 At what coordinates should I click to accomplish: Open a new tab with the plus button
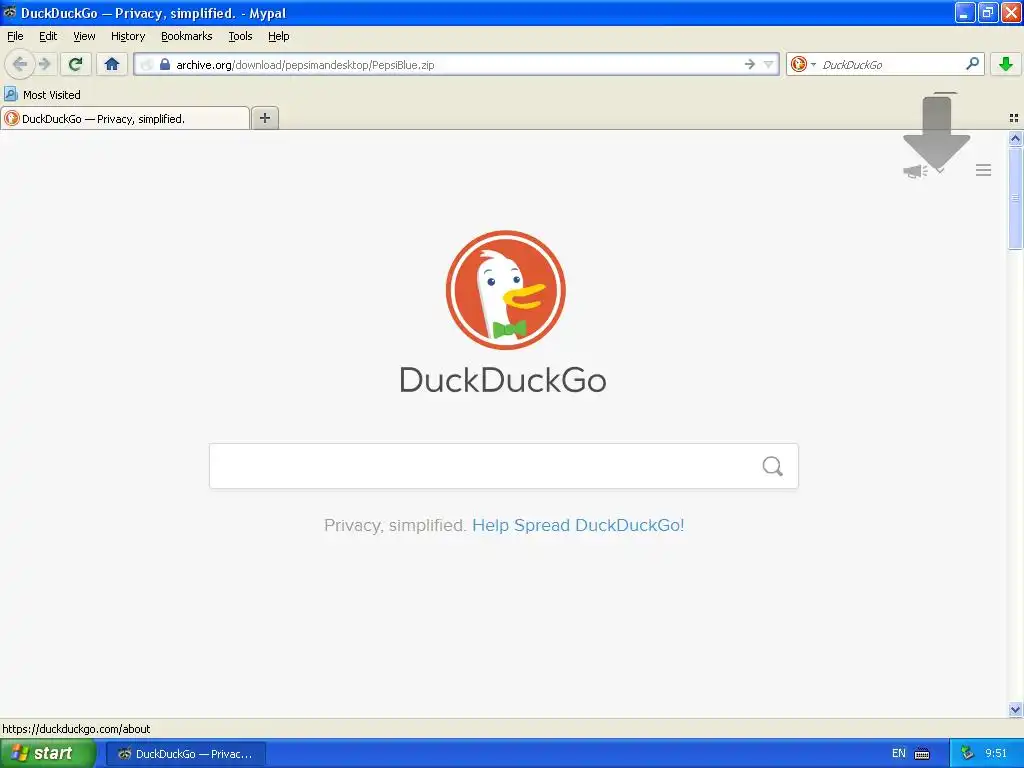[x=264, y=118]
